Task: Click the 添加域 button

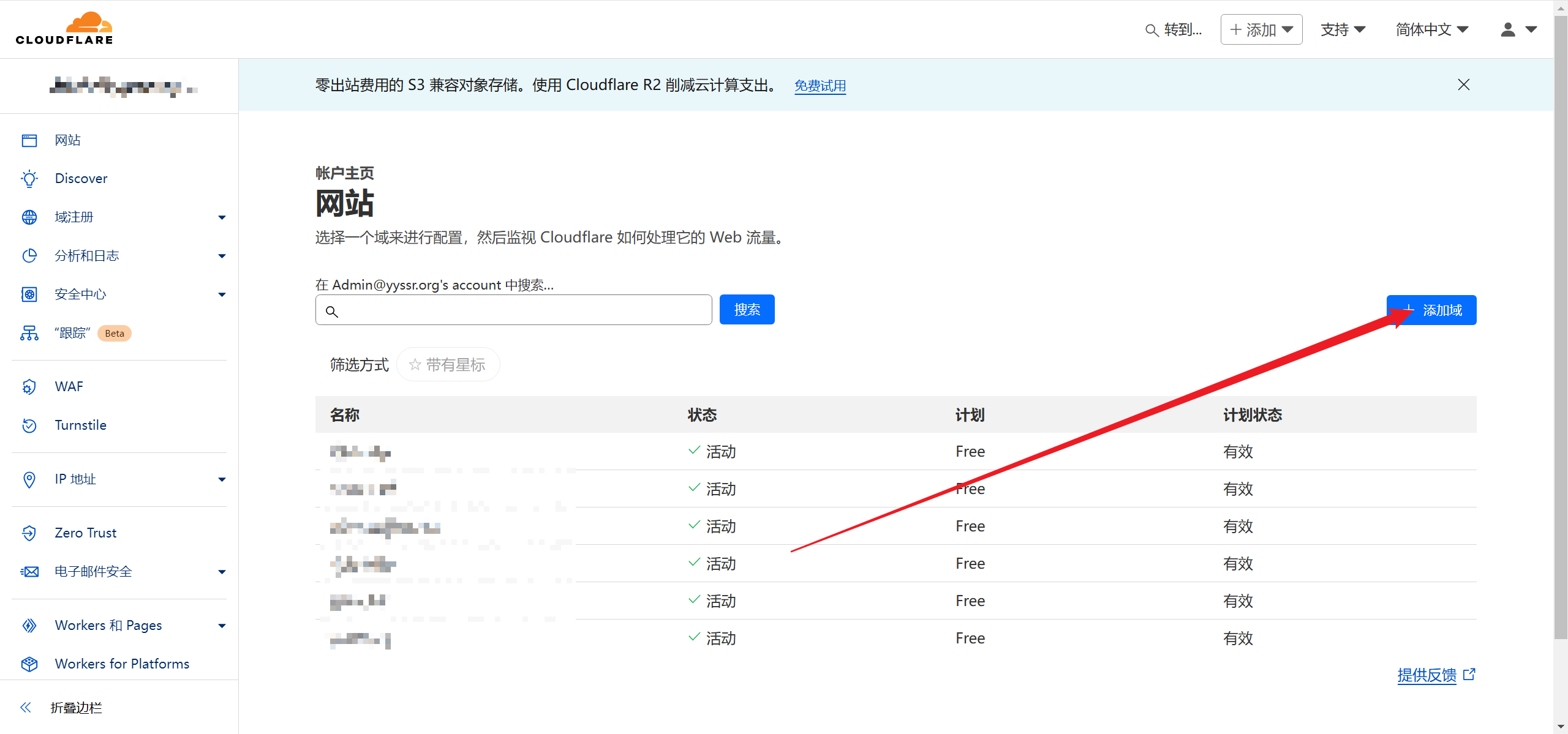Action: pos(1431,310)
